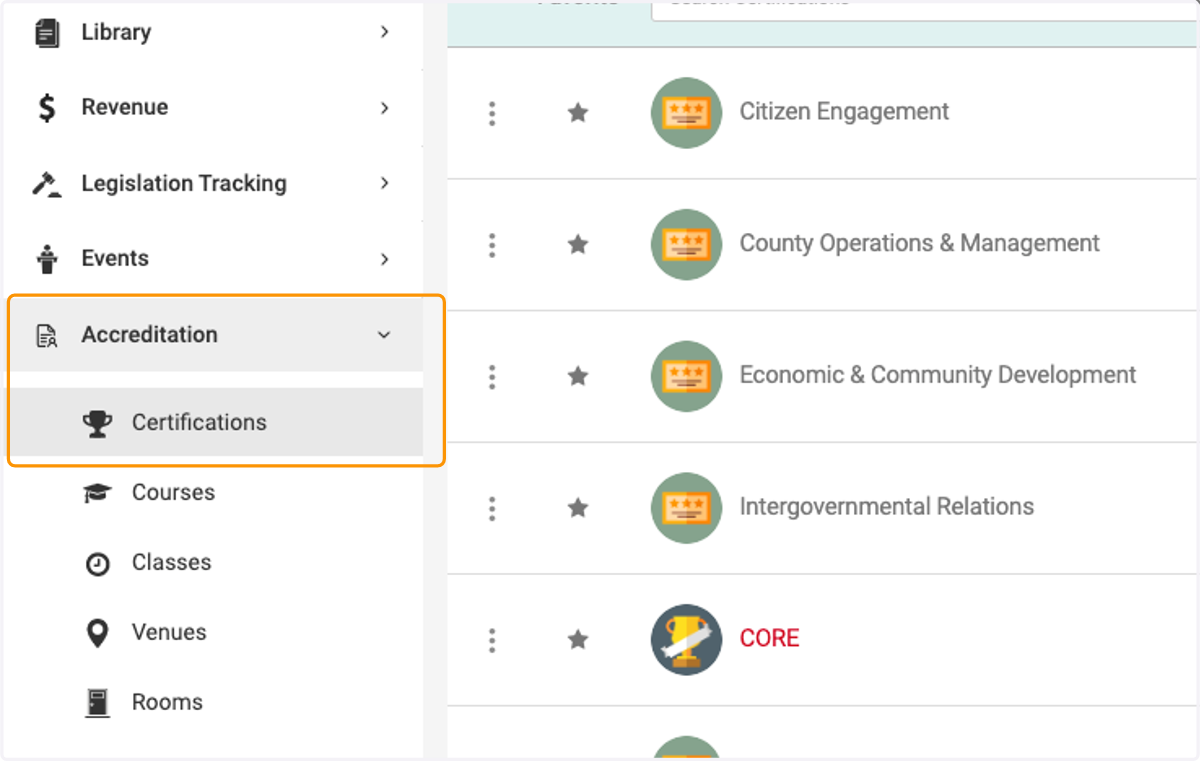Click the Revenue dollar sign icon
Screen dimensions: 1200x761
tap(47, 108)
